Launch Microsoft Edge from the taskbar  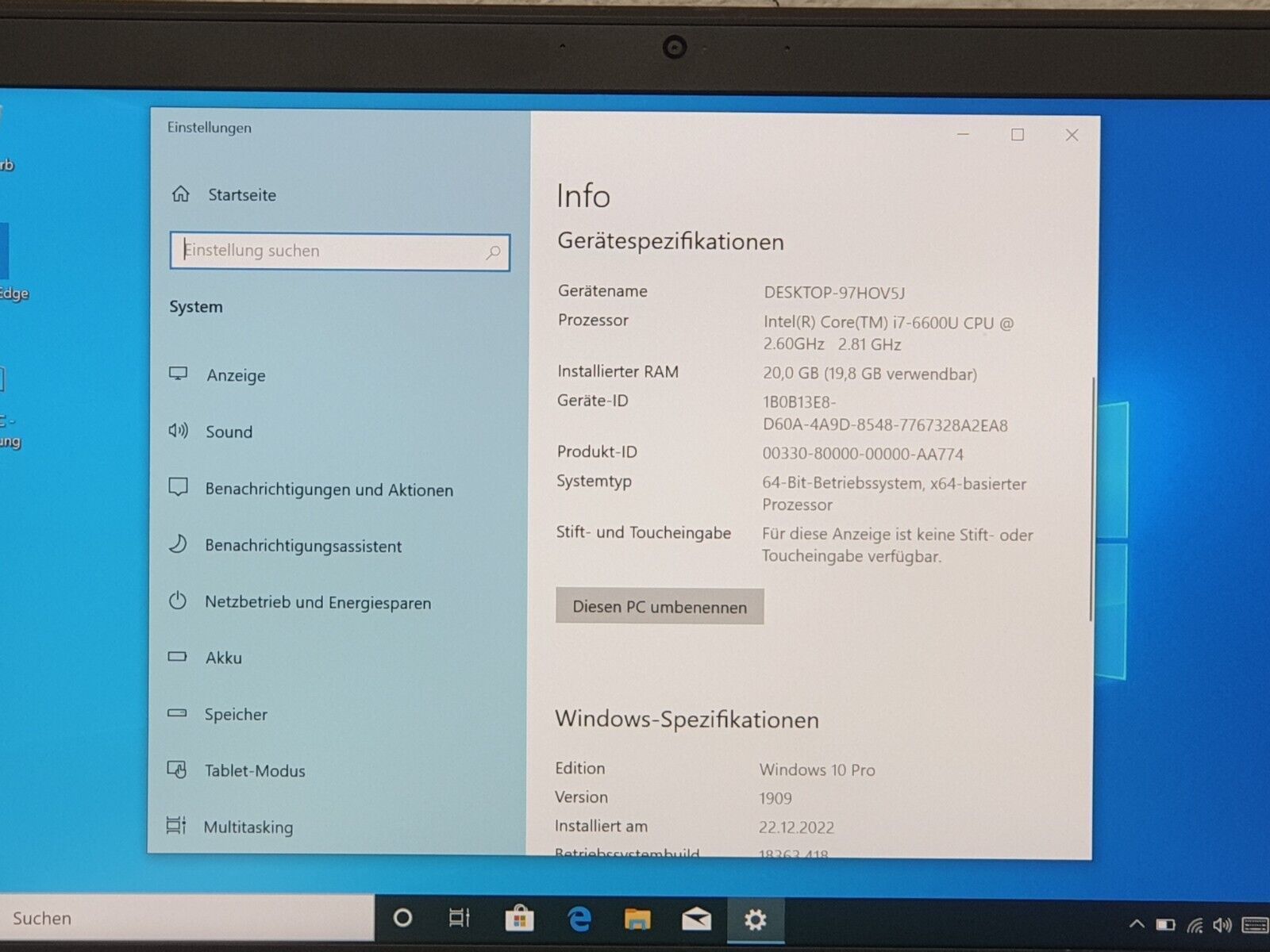(x=579, y=919)
